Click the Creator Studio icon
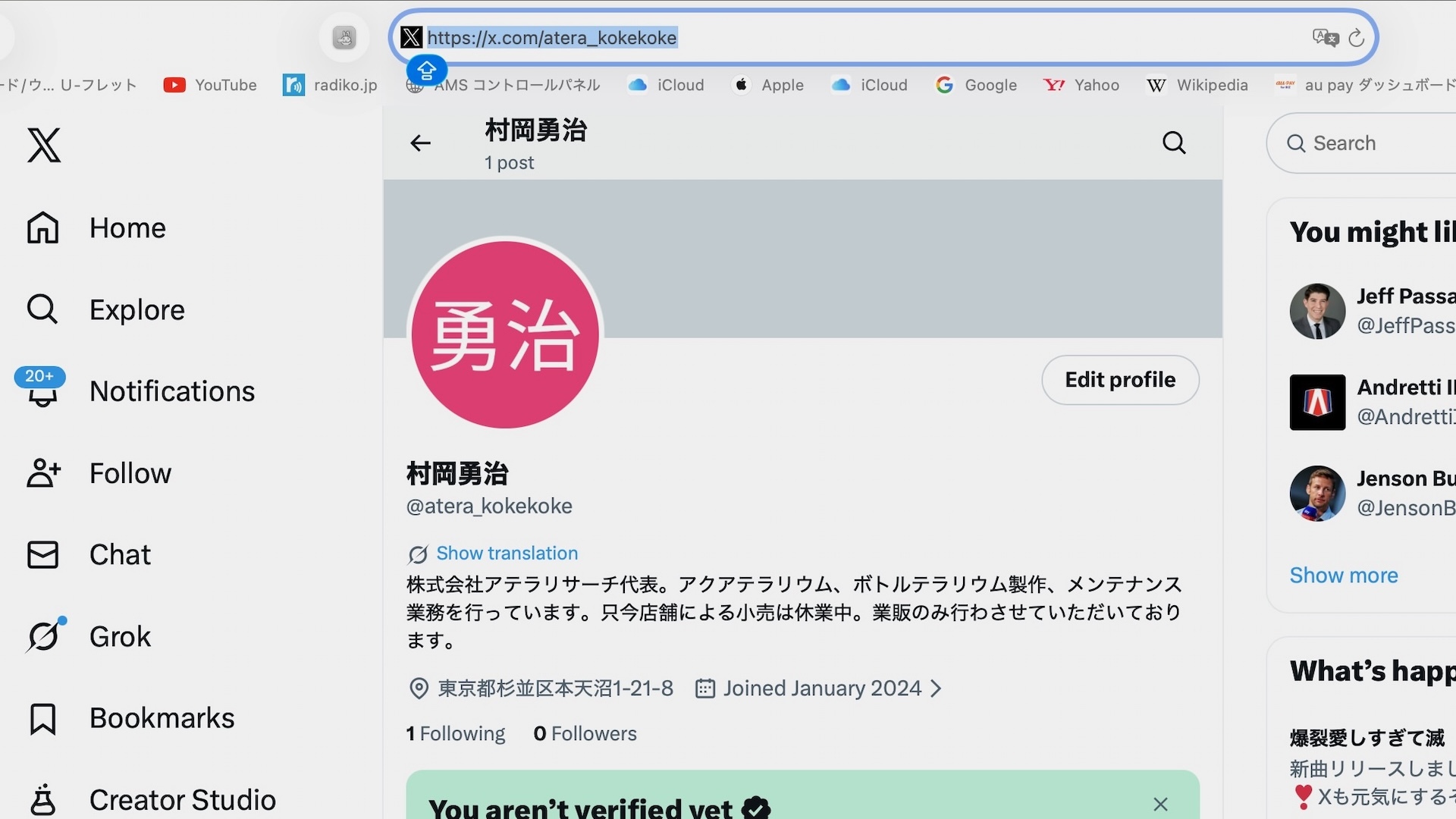Viewport: 1456px width, 819px height. (x=43, y=799)
